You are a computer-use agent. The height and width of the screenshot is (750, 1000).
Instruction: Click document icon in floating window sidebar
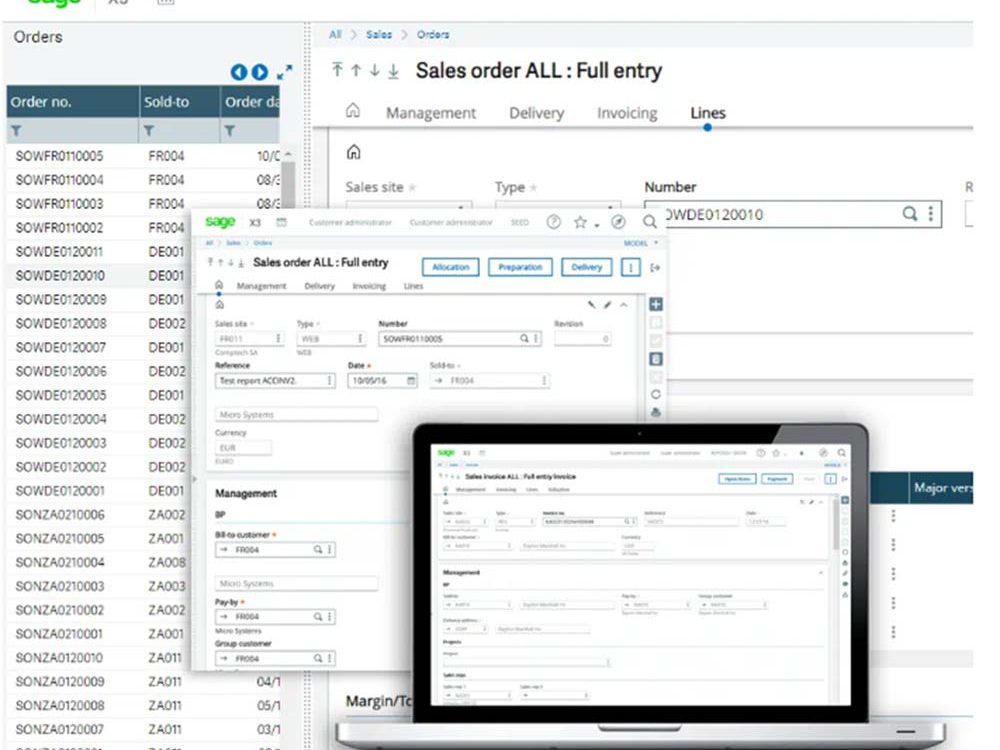point(656,359)
